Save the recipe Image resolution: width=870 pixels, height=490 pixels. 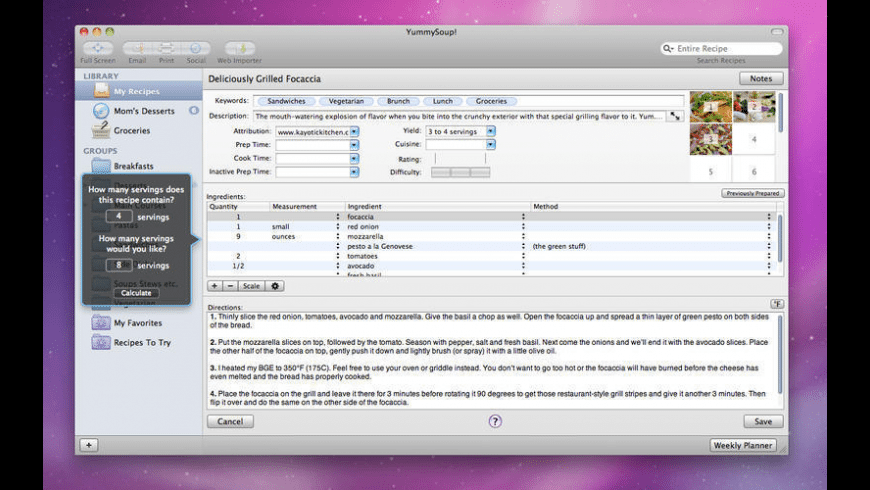pyautogui.click(x=763, y=422)
